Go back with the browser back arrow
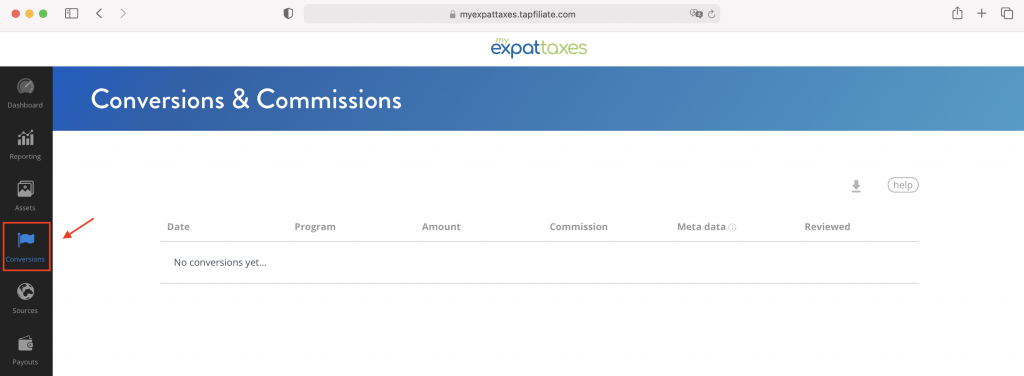Viewport: 1024px width, 376px height. point(99,13)
